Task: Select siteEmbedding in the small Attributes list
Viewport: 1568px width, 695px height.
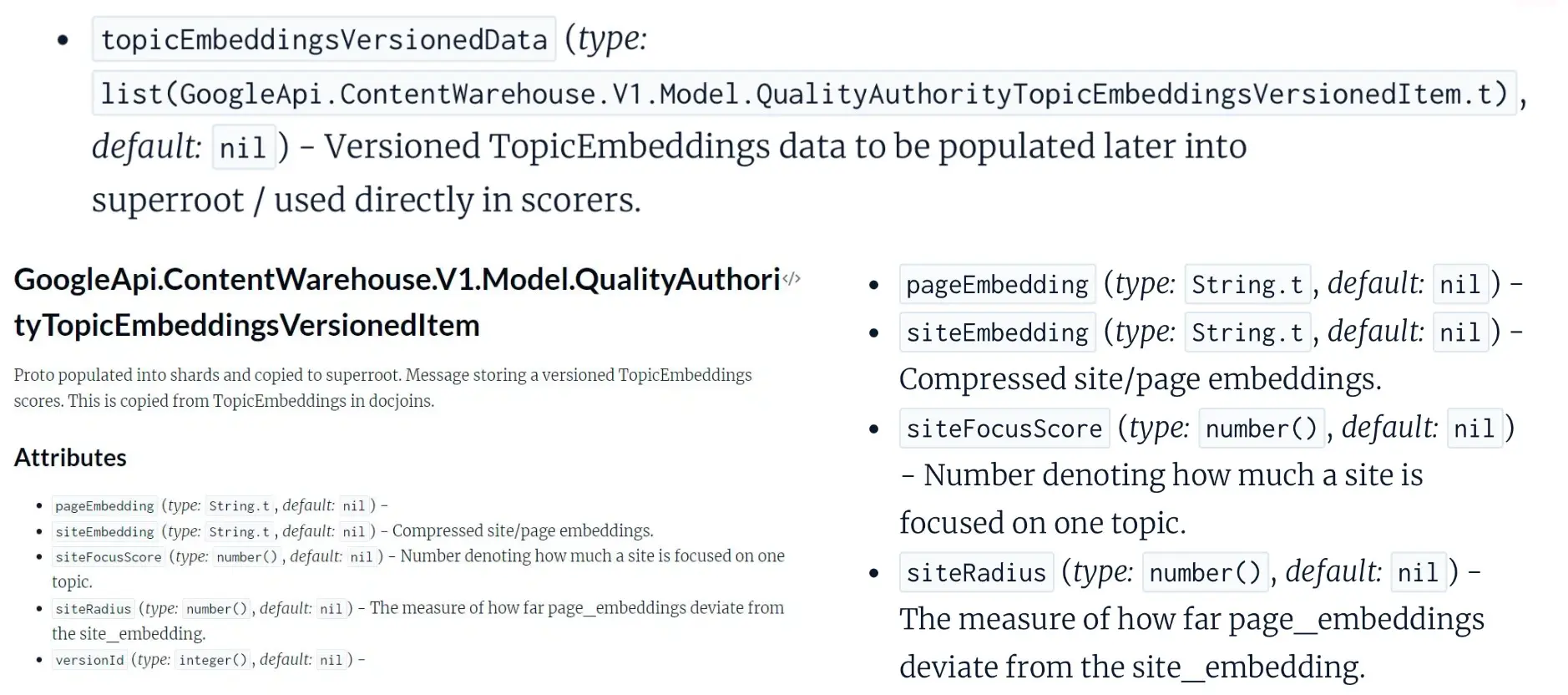Action: click(x=104, y=532)
